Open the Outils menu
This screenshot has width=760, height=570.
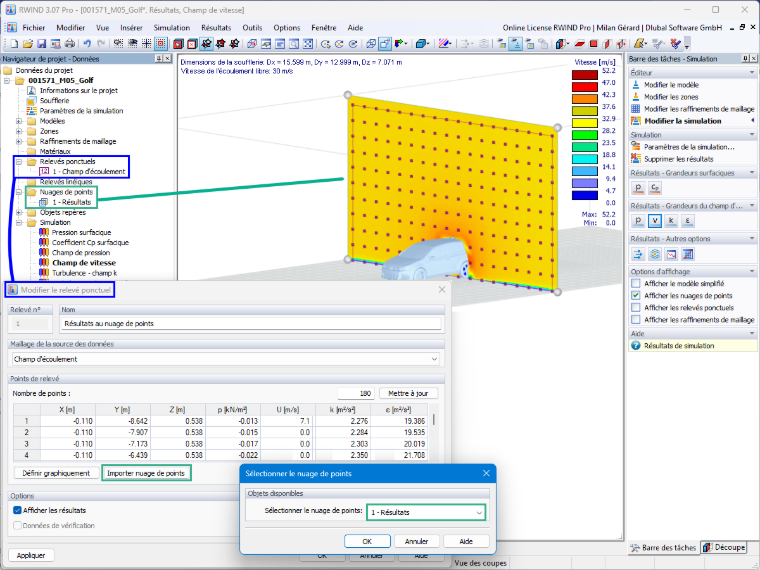click(x=252, y=28)
